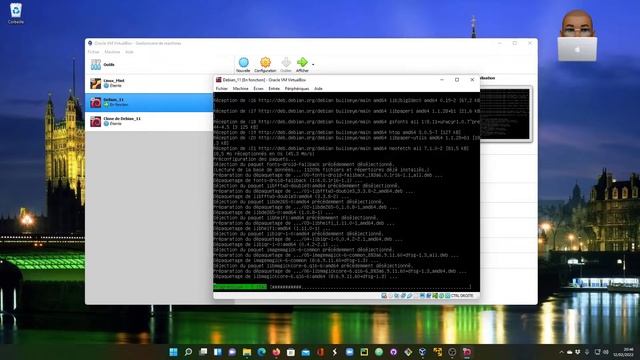Open Entrée menu in Debian_11 window
Viewport: 640px width, 360px height.
274,89
